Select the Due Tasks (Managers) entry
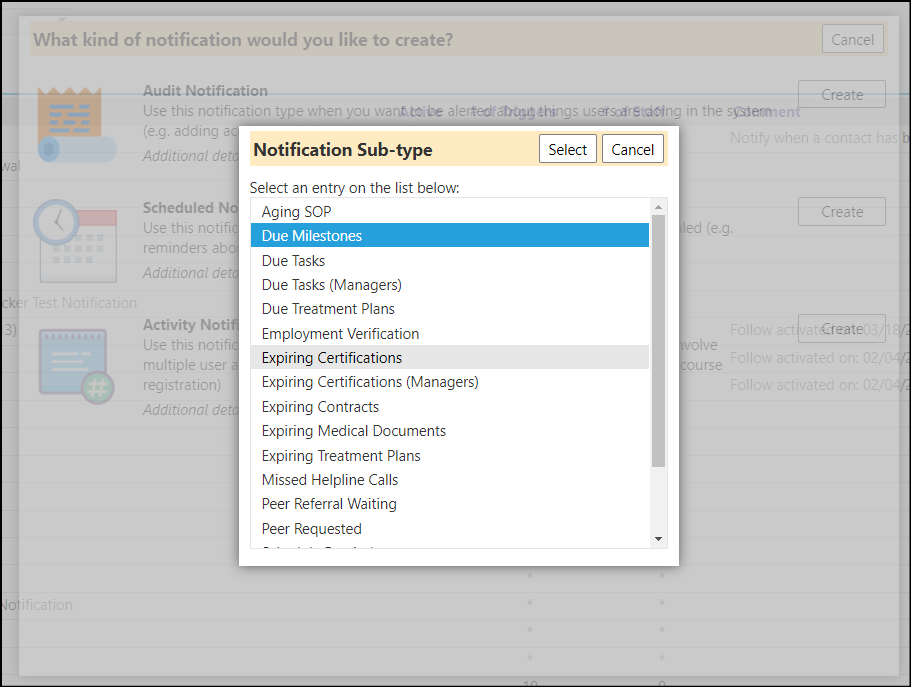Viewport: 911px width, 687px height. [450, 285]
